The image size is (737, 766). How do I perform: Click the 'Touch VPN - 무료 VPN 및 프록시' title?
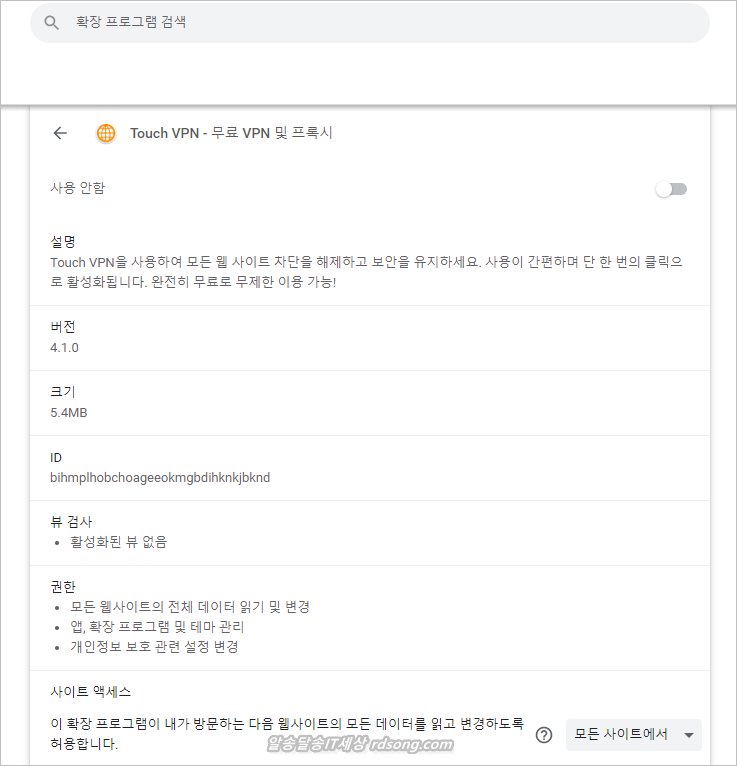click(231, 133)
